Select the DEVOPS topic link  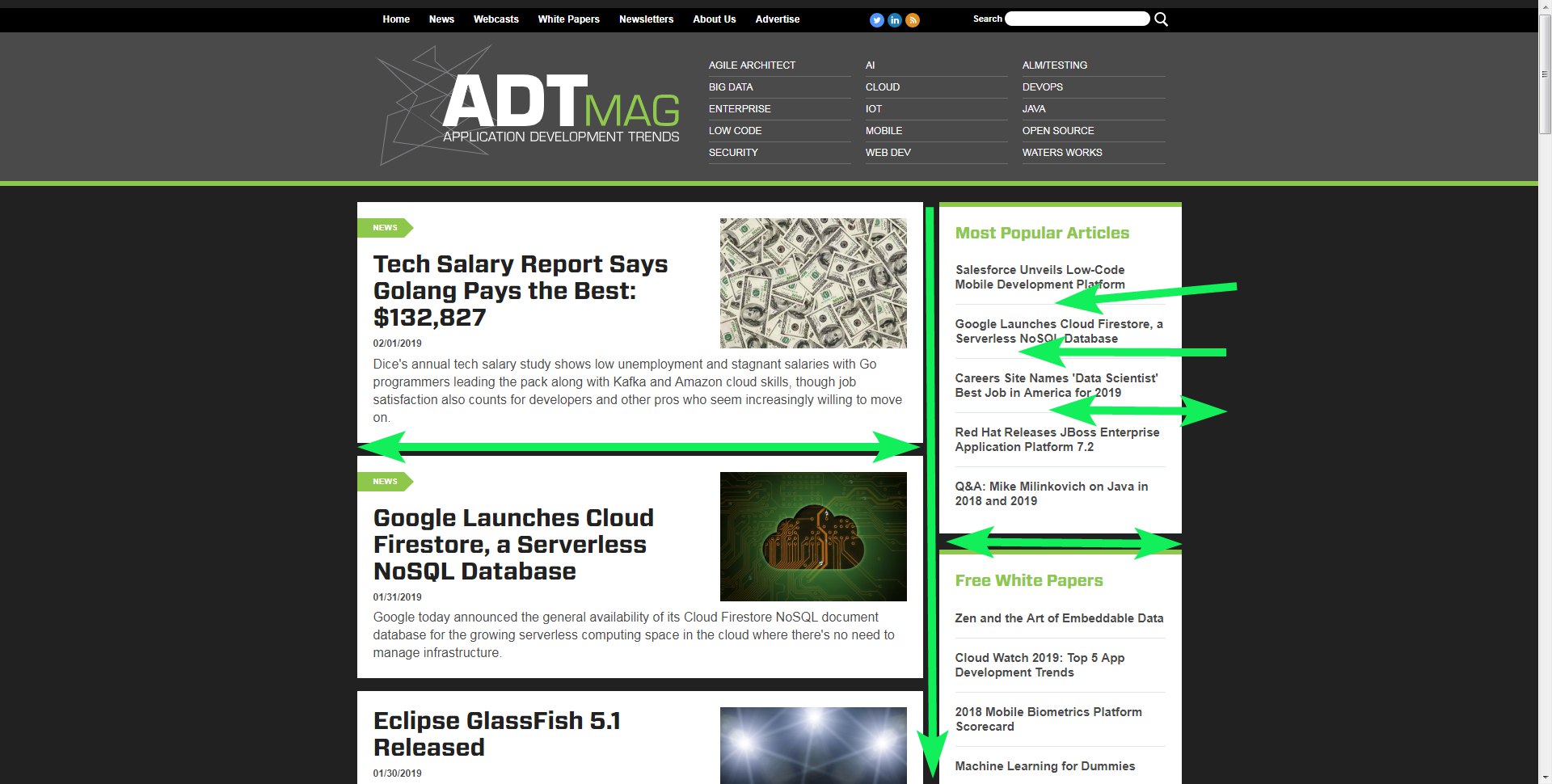(x=1042, y=87)
